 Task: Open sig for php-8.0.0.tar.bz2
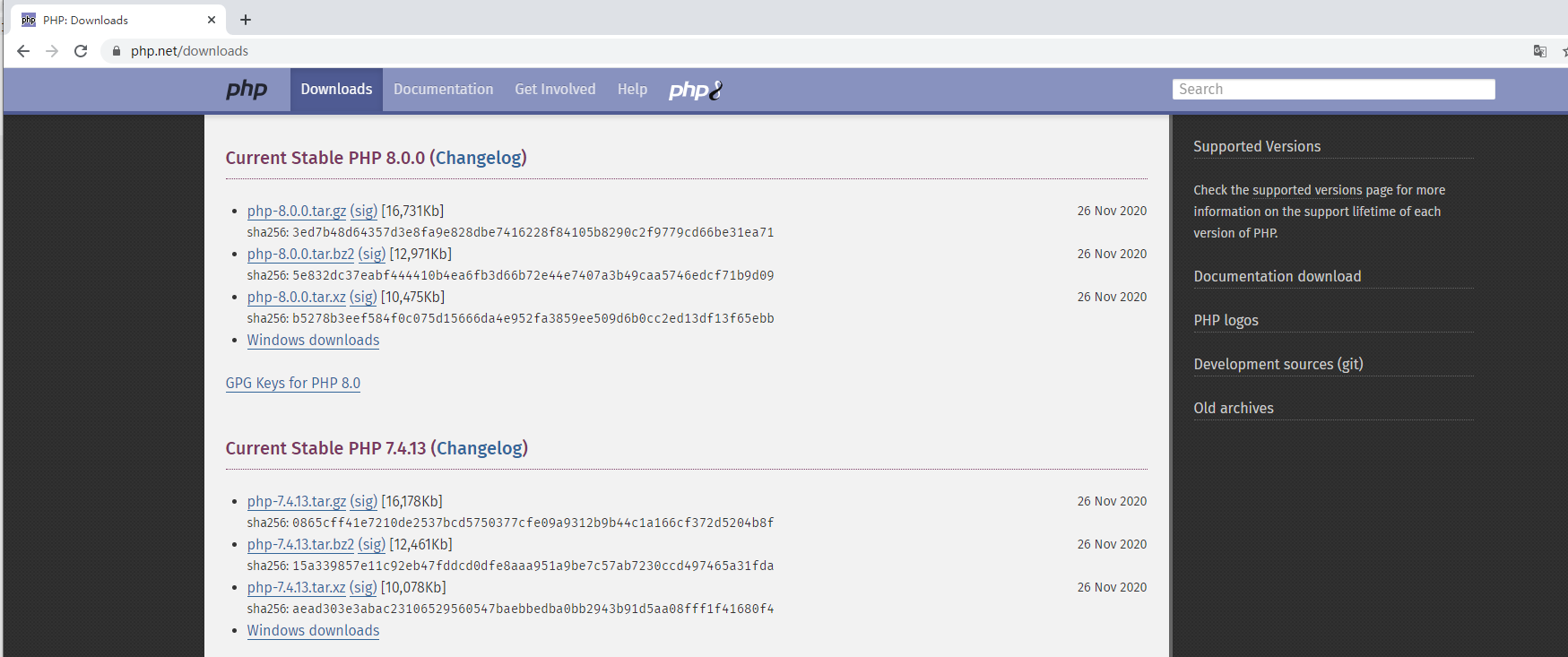[x=371, y=254]
